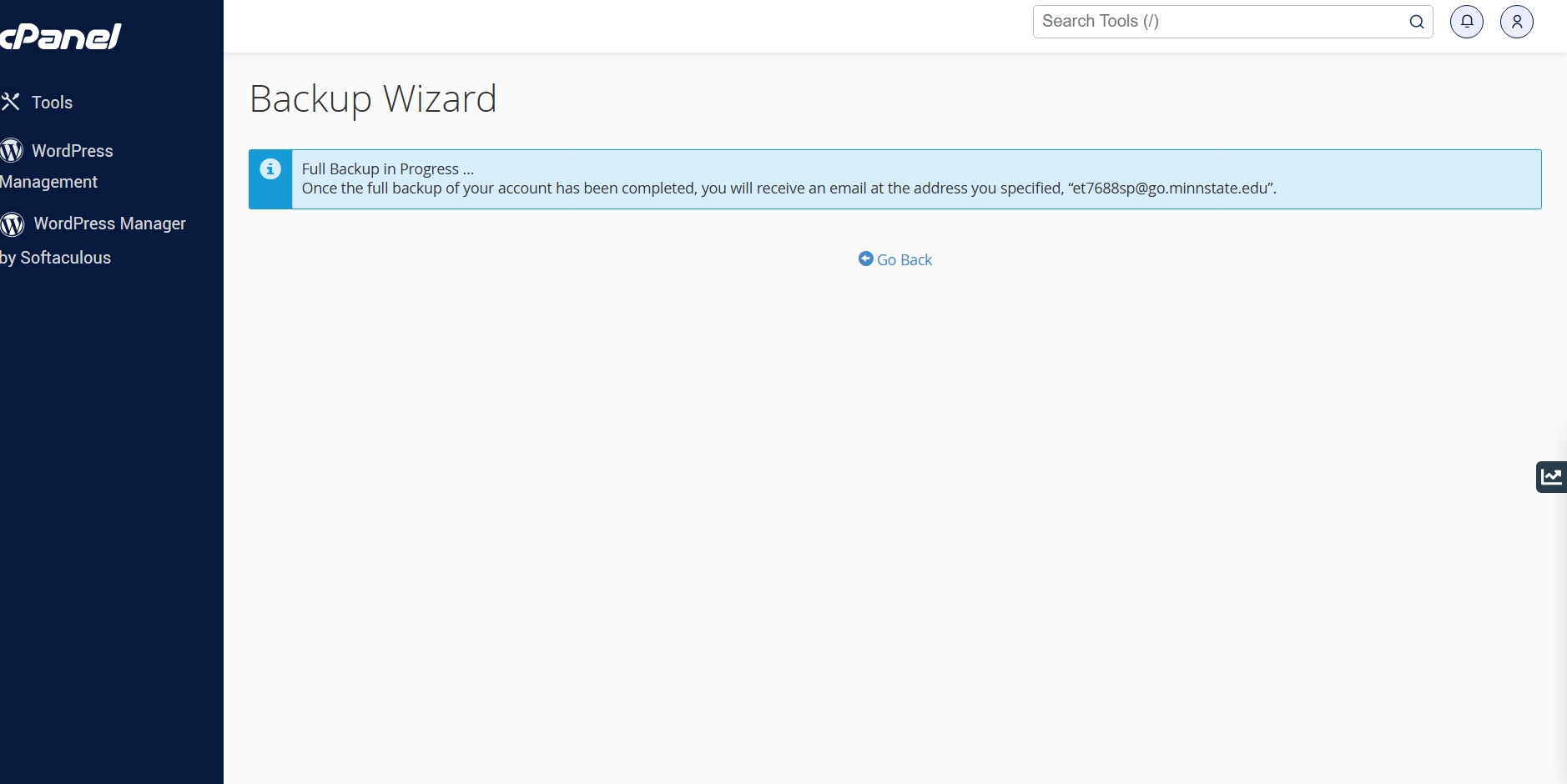The image size is (1567, 784).
Task: Click the et7688sp@go.minnstate.edu email address
Action: click(x=1169, y=188)
